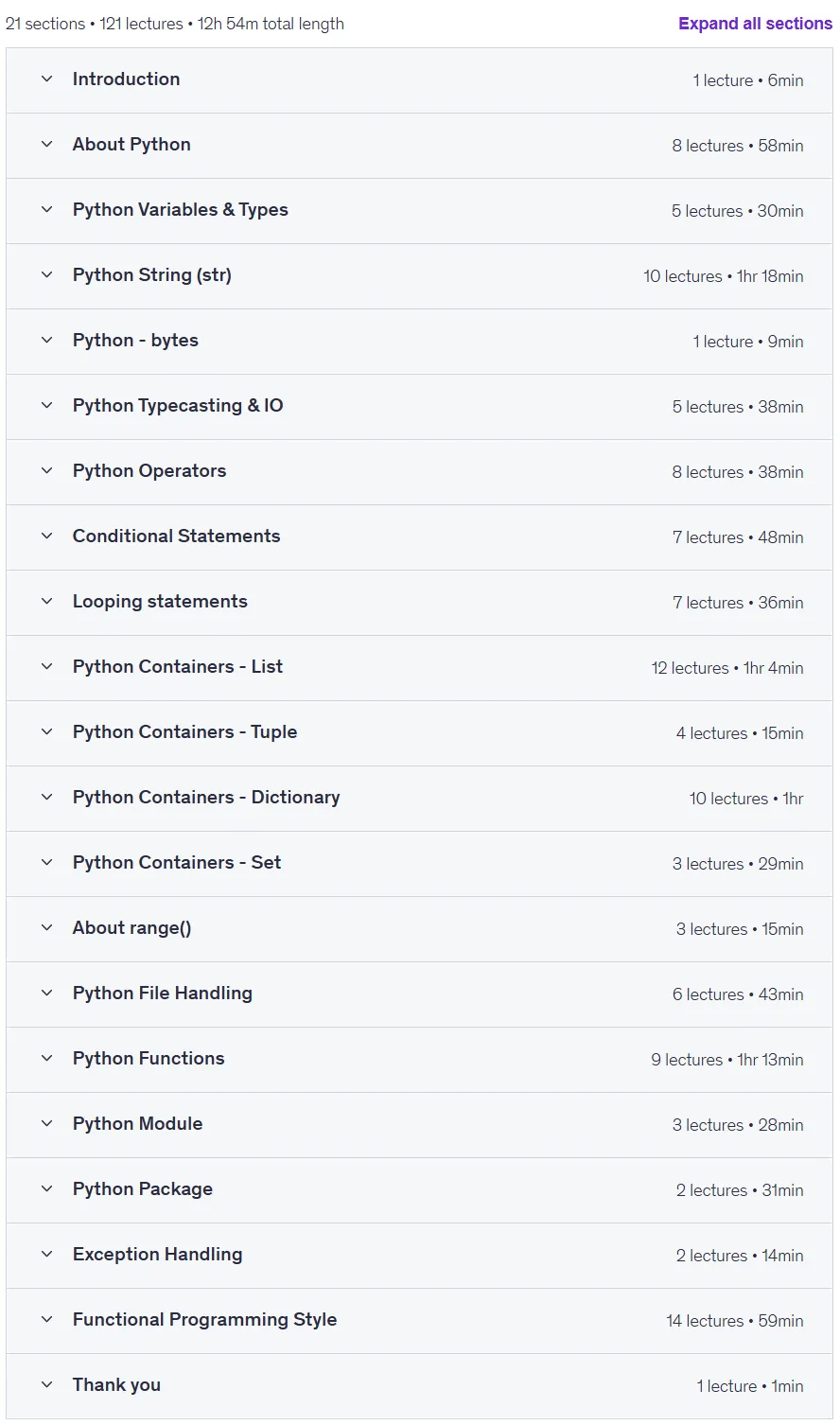This screenshot has height=1425, width=840.
Task: Open the Looping statements section title
Action: 160,602
